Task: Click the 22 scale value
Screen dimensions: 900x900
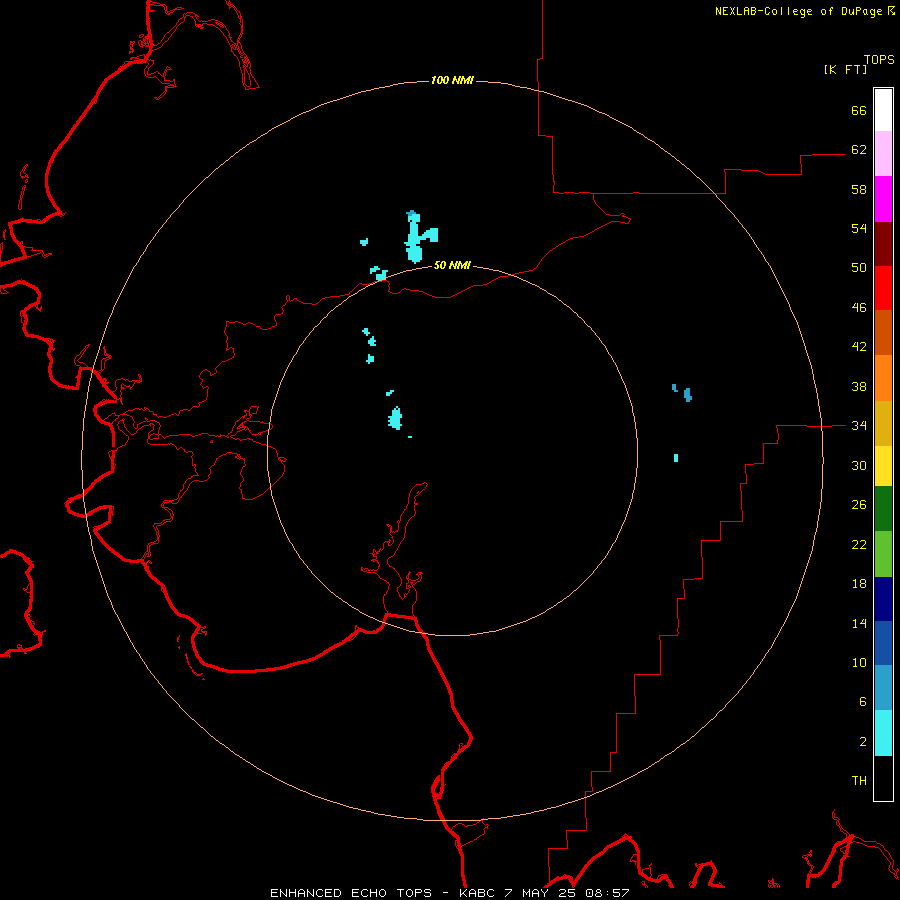Action: click(859, 544)
